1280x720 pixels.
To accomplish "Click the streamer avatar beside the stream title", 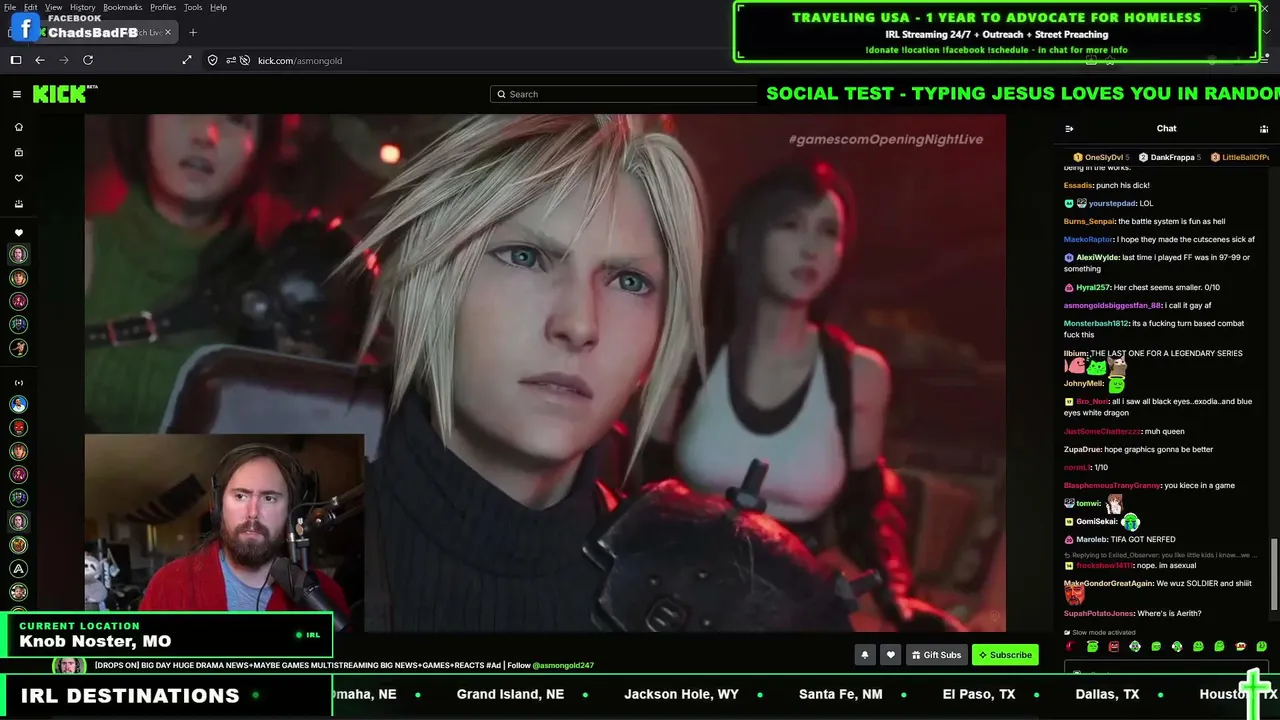I will tap(69, 666).
